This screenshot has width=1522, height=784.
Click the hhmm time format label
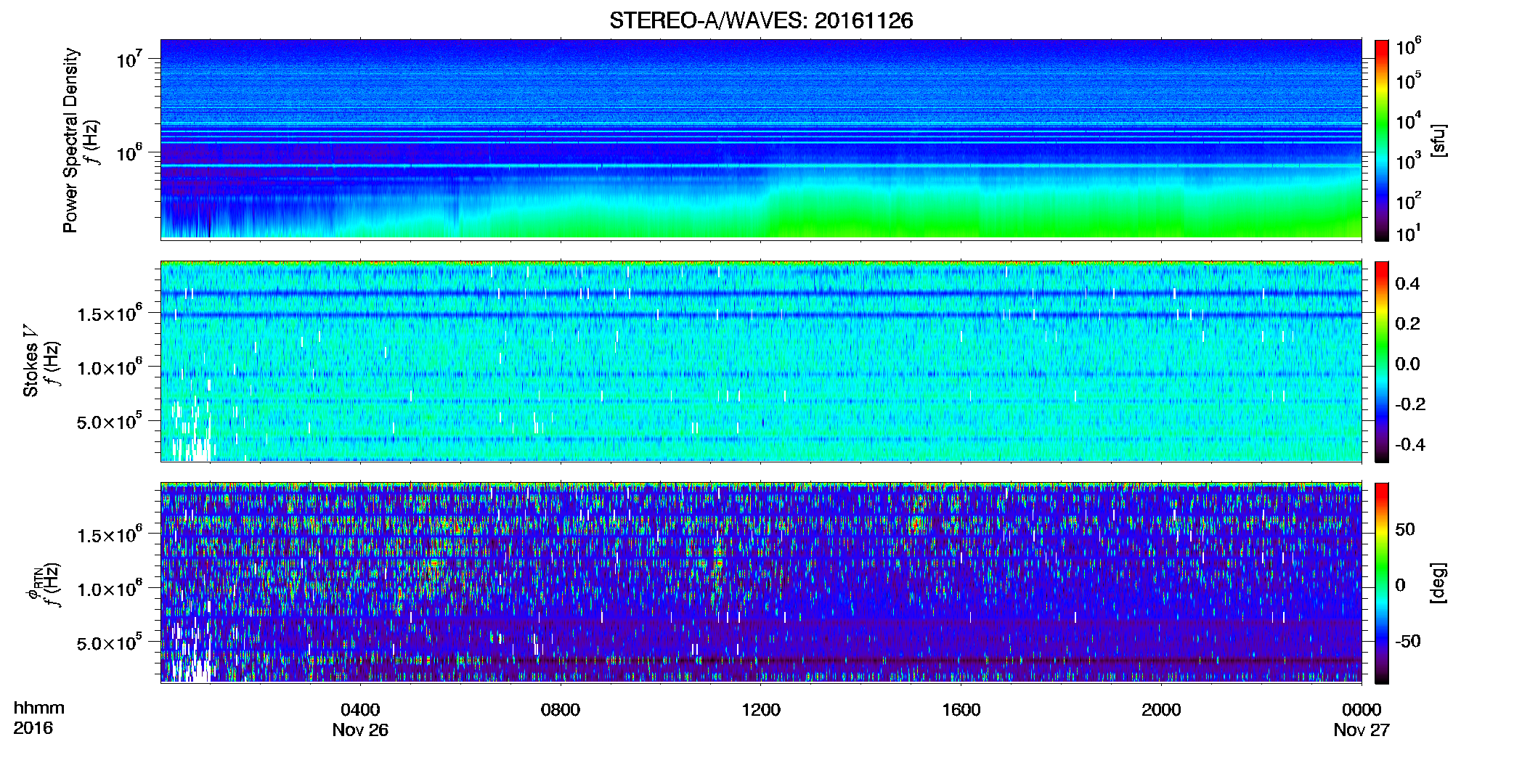[x=39, y=709]
